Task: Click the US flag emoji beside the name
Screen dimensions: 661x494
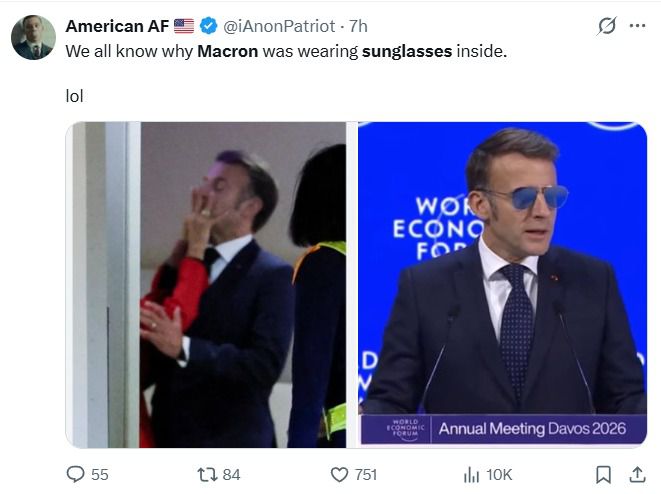Action: pyautogui.click(x=184, y=26)
